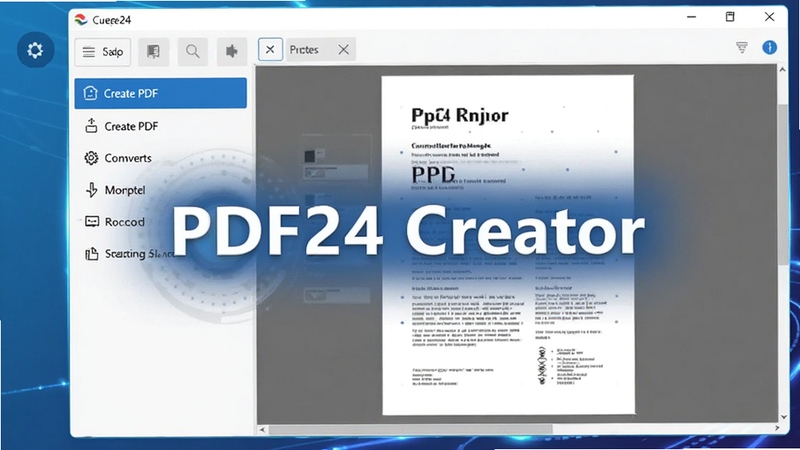This screenshot has height=450, width=800.
Task: Click the blue info icon
Action: tap(769, 47)
